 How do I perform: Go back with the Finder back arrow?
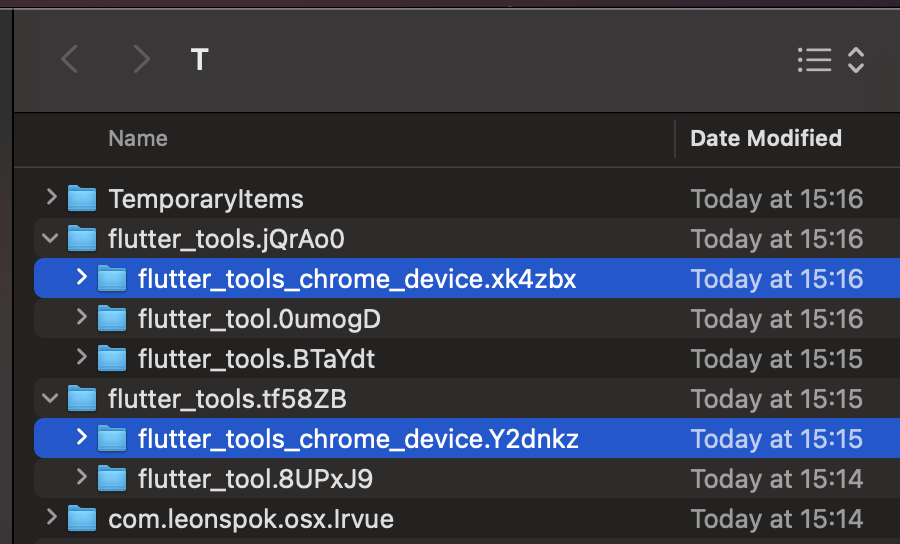point(69,59)
